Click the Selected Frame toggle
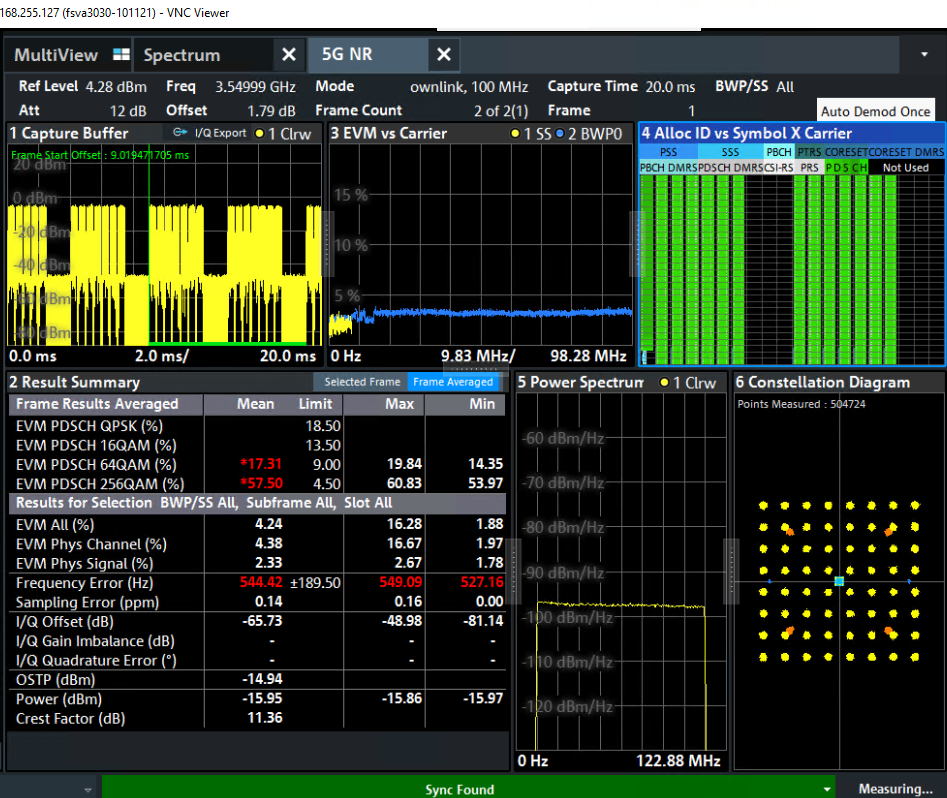 tap(361, 382)
